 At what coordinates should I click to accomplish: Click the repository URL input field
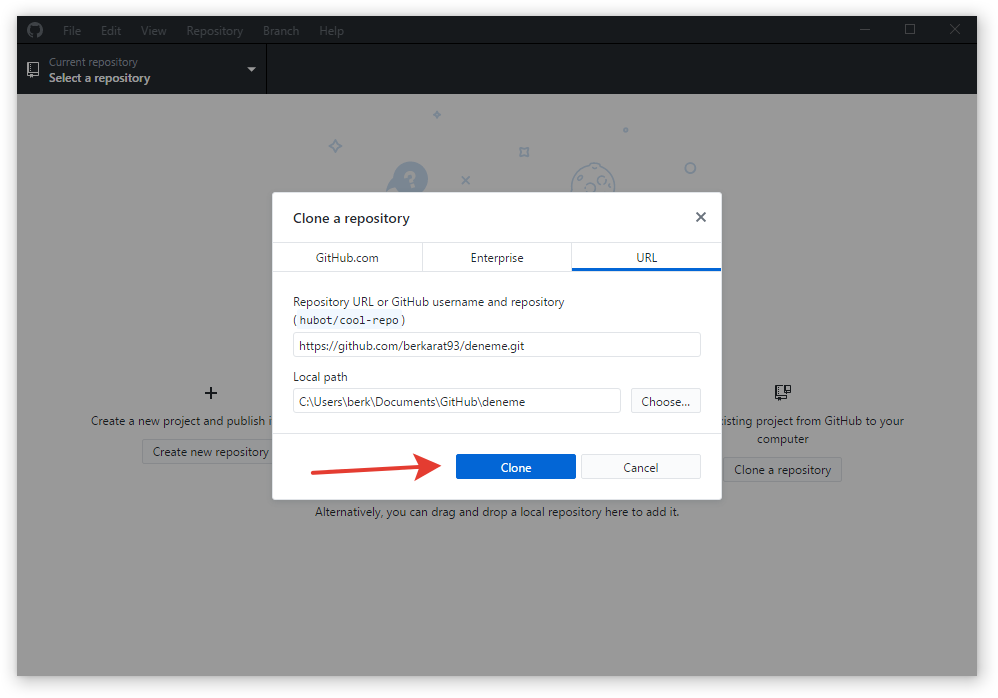pos(496,346)
